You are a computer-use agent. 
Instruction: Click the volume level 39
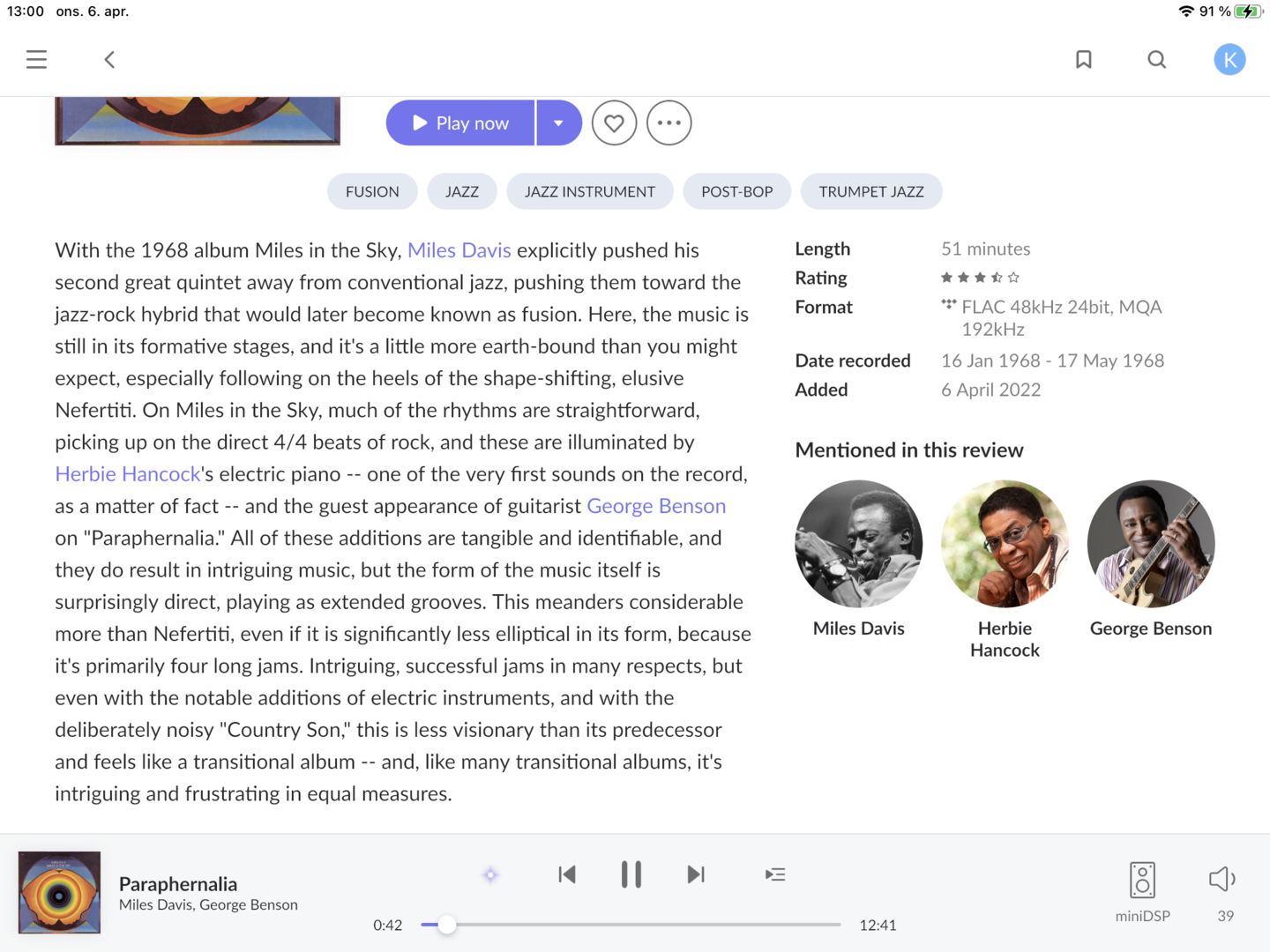click(1226, 917)
